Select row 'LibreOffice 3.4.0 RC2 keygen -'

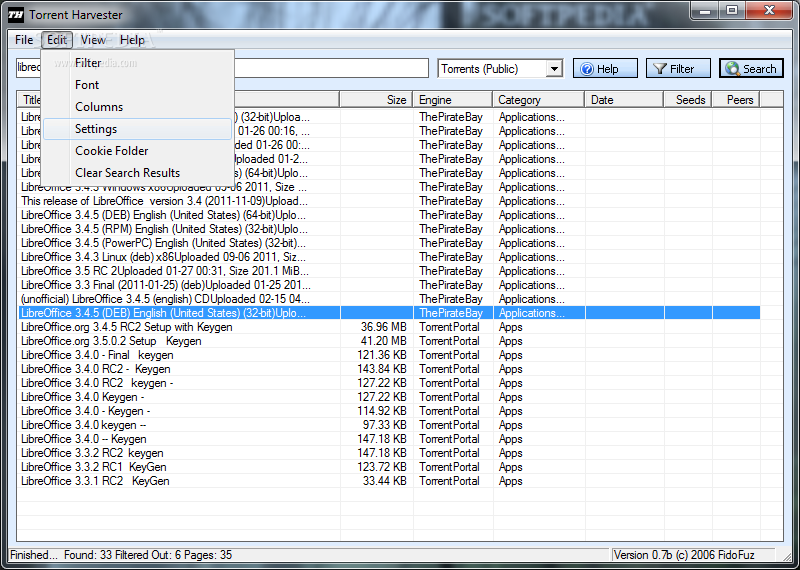[389, 383]
